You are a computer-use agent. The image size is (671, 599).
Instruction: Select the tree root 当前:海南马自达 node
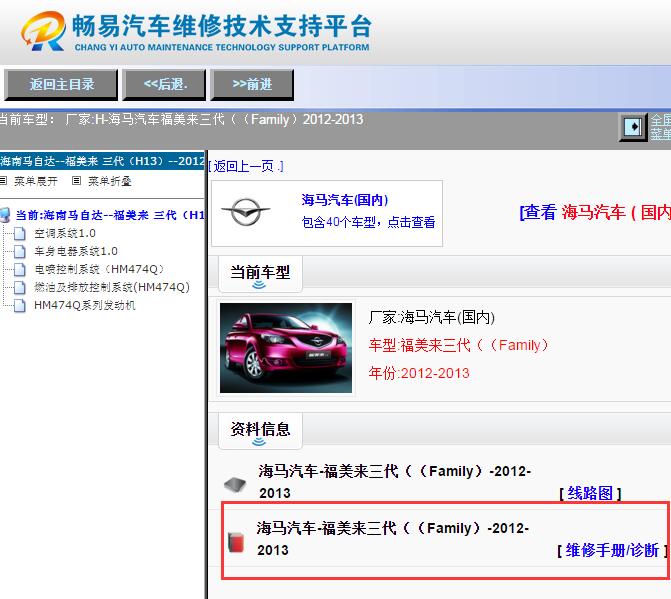point(110,215)
